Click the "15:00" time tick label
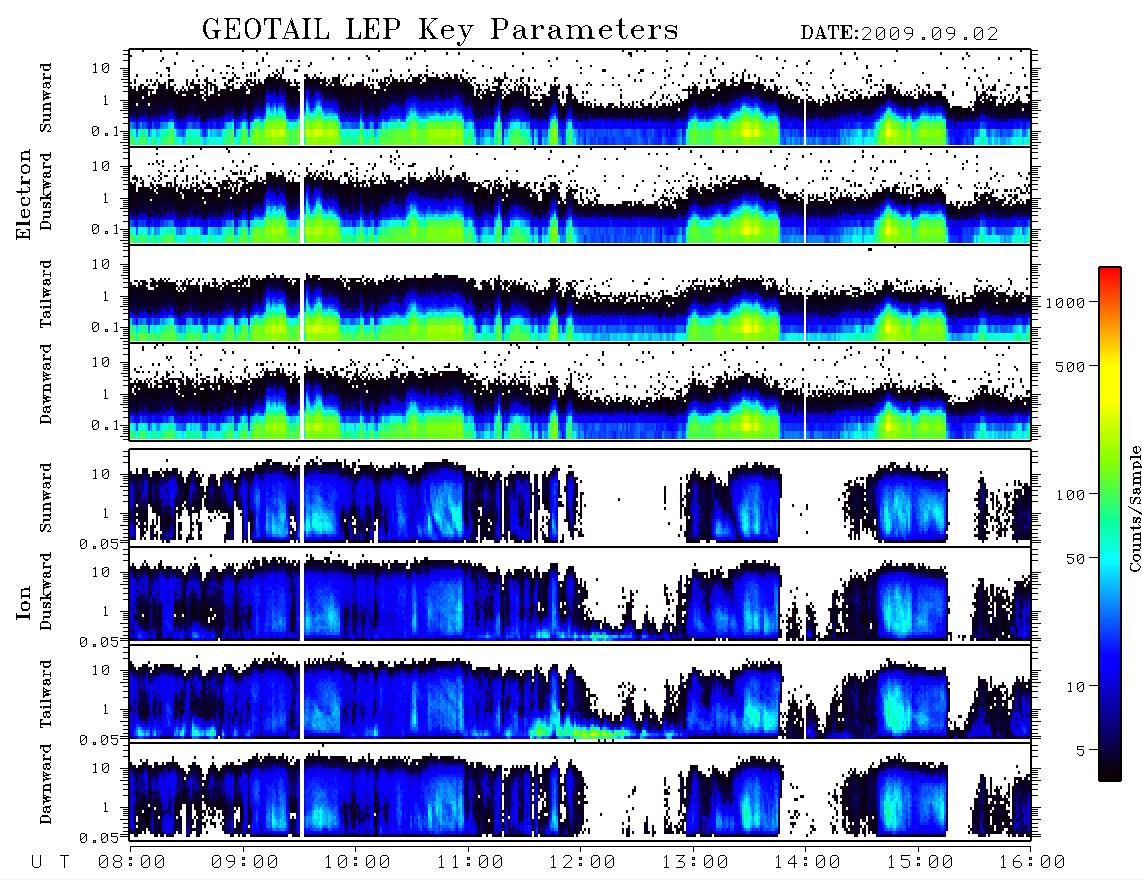1142x880 pixels. point(920,862)
